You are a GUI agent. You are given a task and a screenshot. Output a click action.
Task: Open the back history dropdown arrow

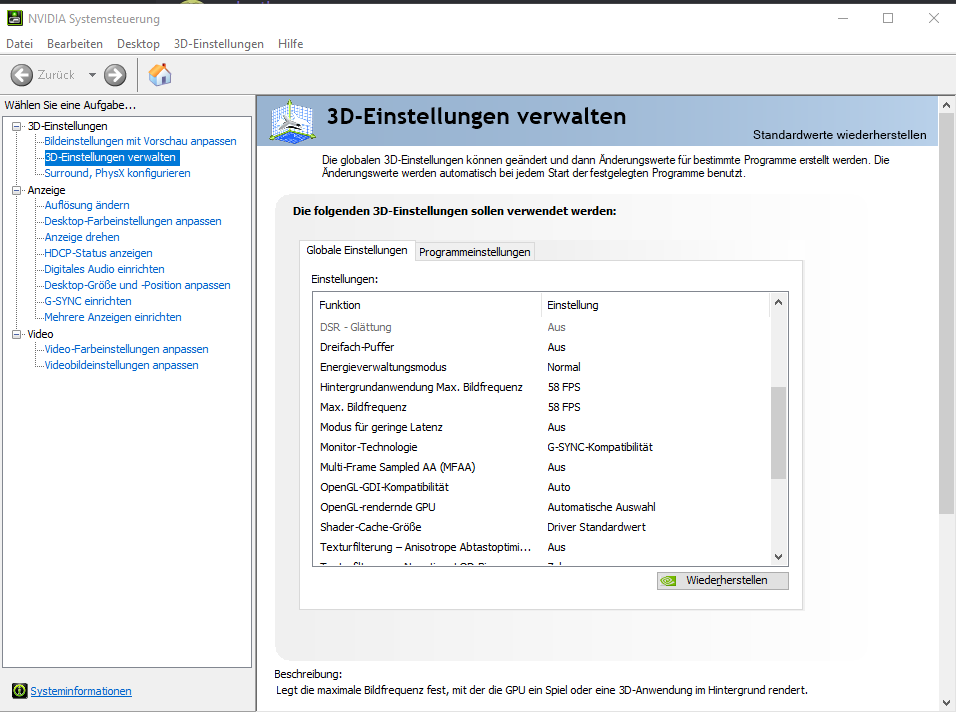pos(92,75)
